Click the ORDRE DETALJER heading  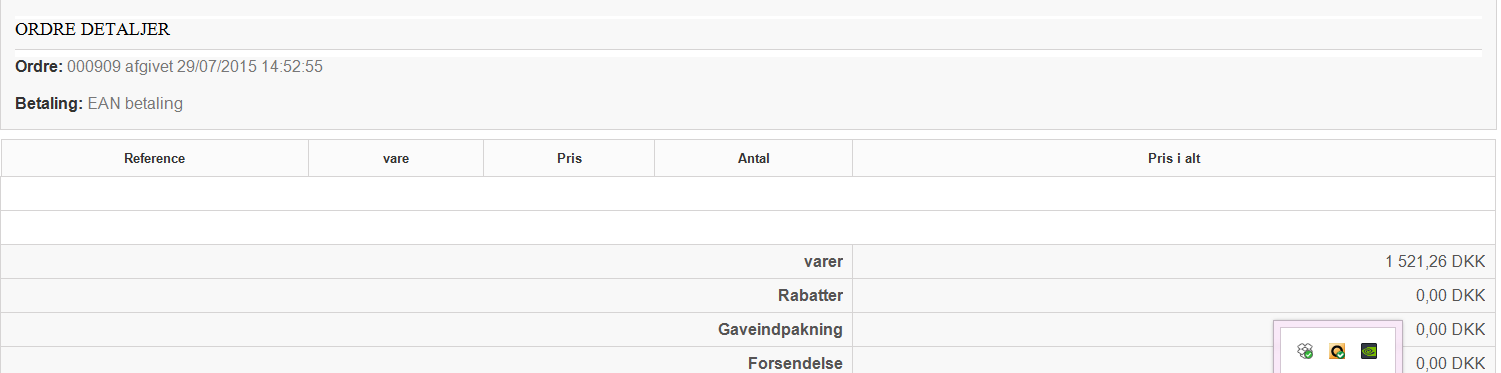click(x=92, y=30)
